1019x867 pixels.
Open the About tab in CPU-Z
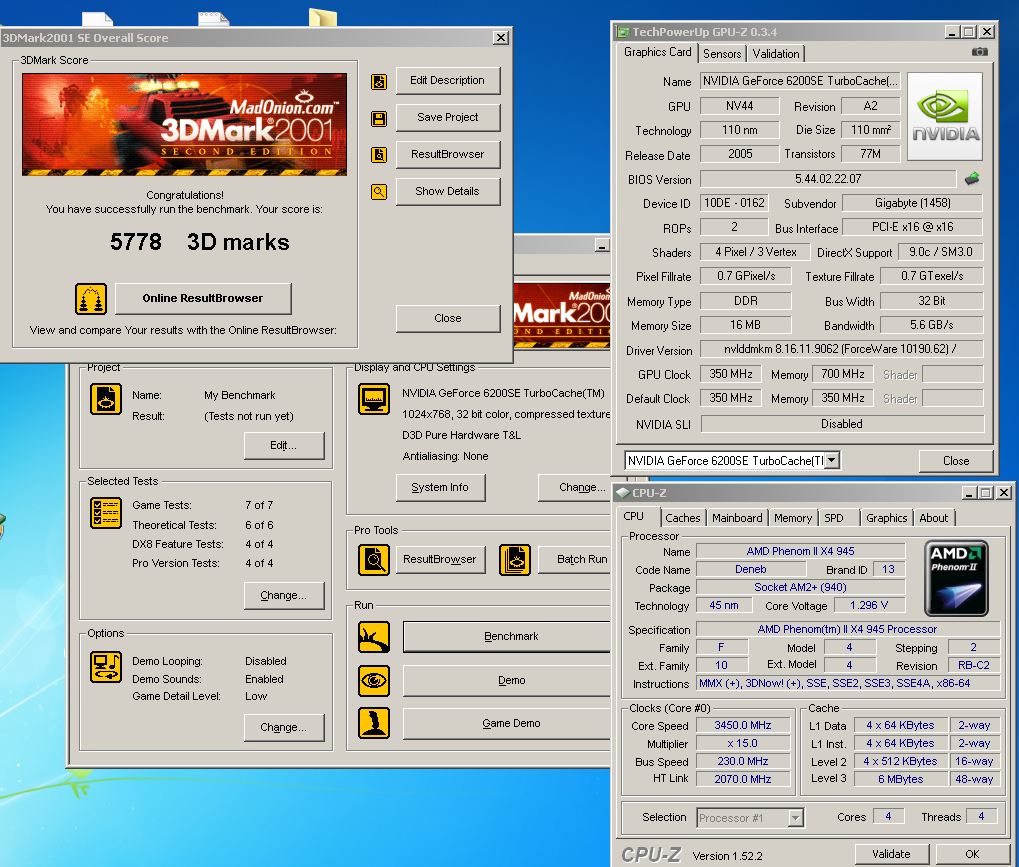933,518
